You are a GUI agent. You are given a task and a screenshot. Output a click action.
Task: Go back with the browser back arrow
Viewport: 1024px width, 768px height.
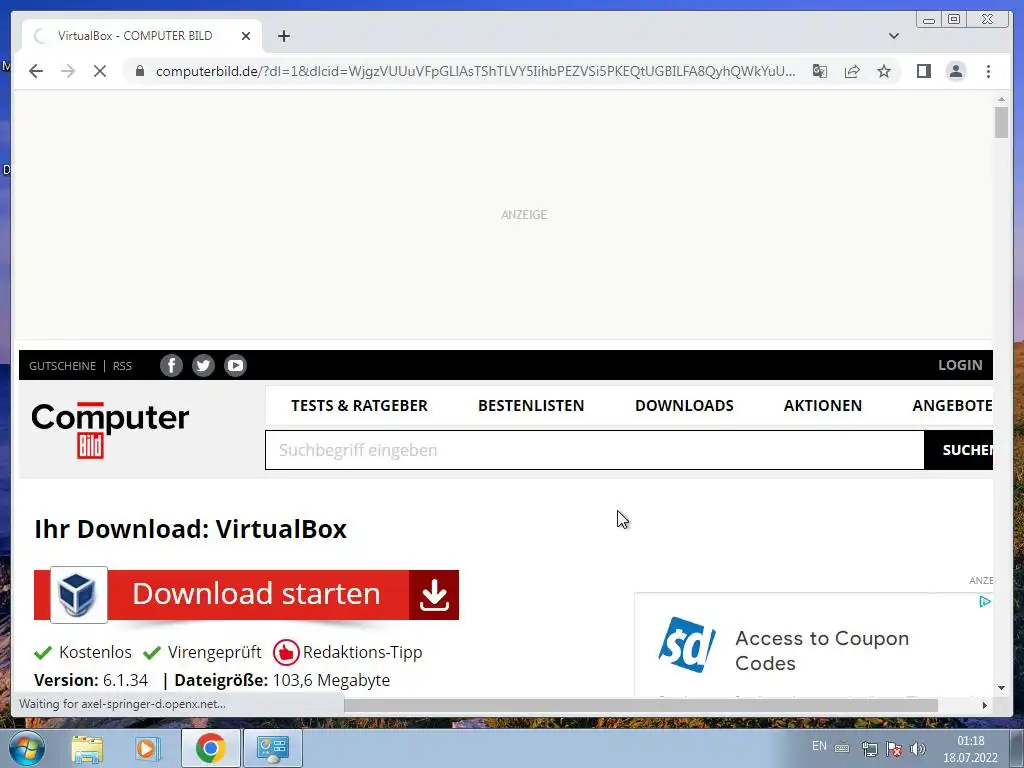(x=36, y=71)
